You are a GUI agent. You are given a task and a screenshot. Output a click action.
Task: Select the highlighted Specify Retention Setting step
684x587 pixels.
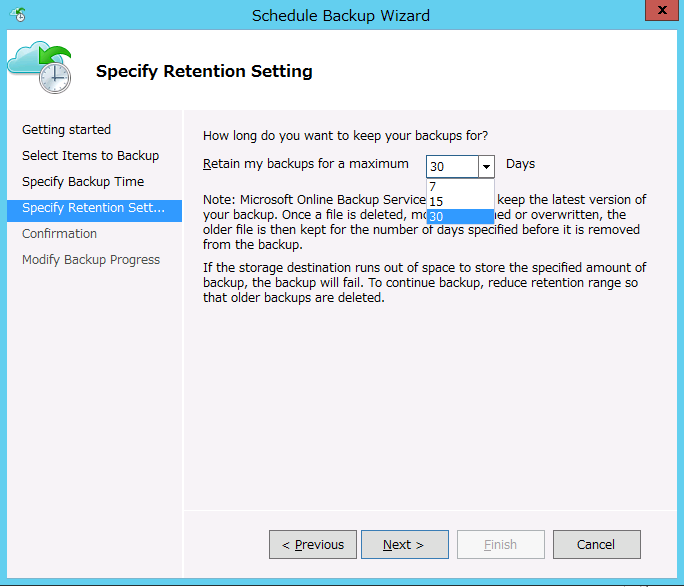93,208
